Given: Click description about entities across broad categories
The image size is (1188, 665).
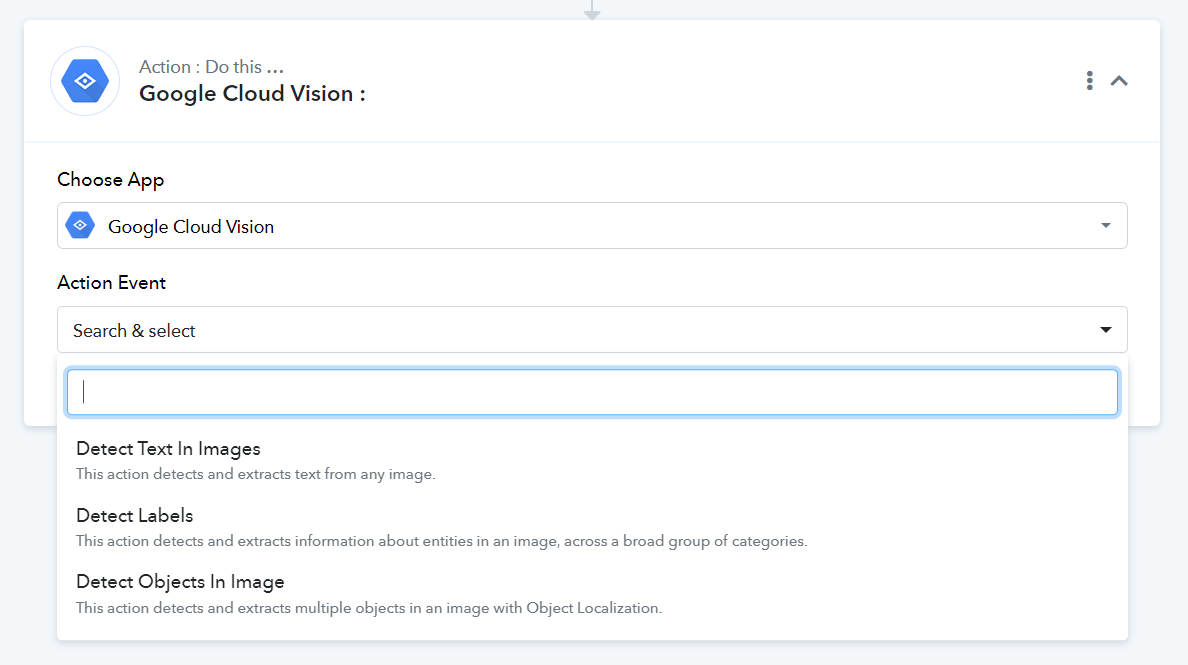Looking at the screenshot, I should [442, 541].
